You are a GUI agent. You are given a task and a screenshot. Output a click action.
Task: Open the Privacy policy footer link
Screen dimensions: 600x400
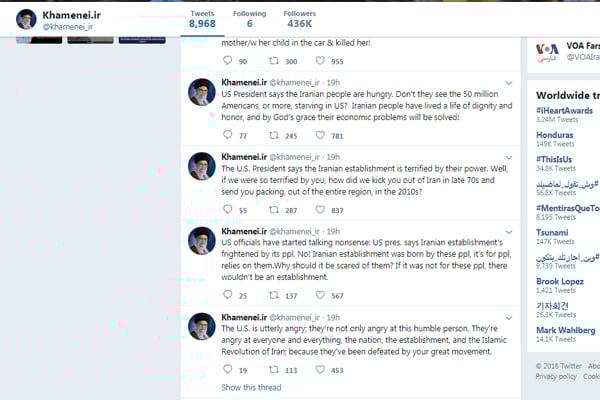tap(555, 376)
